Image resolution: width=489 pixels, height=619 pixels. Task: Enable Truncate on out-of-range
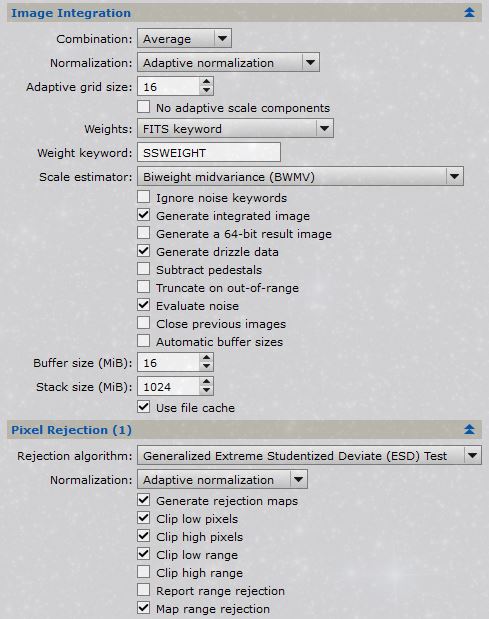click(x=144, y=287)
